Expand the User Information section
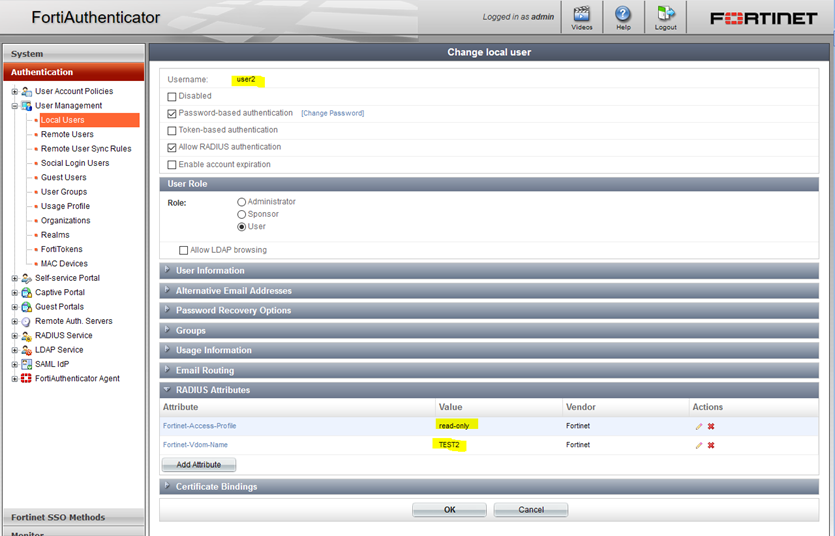Screen dimensions: 835x536 (x=210, y=270)
